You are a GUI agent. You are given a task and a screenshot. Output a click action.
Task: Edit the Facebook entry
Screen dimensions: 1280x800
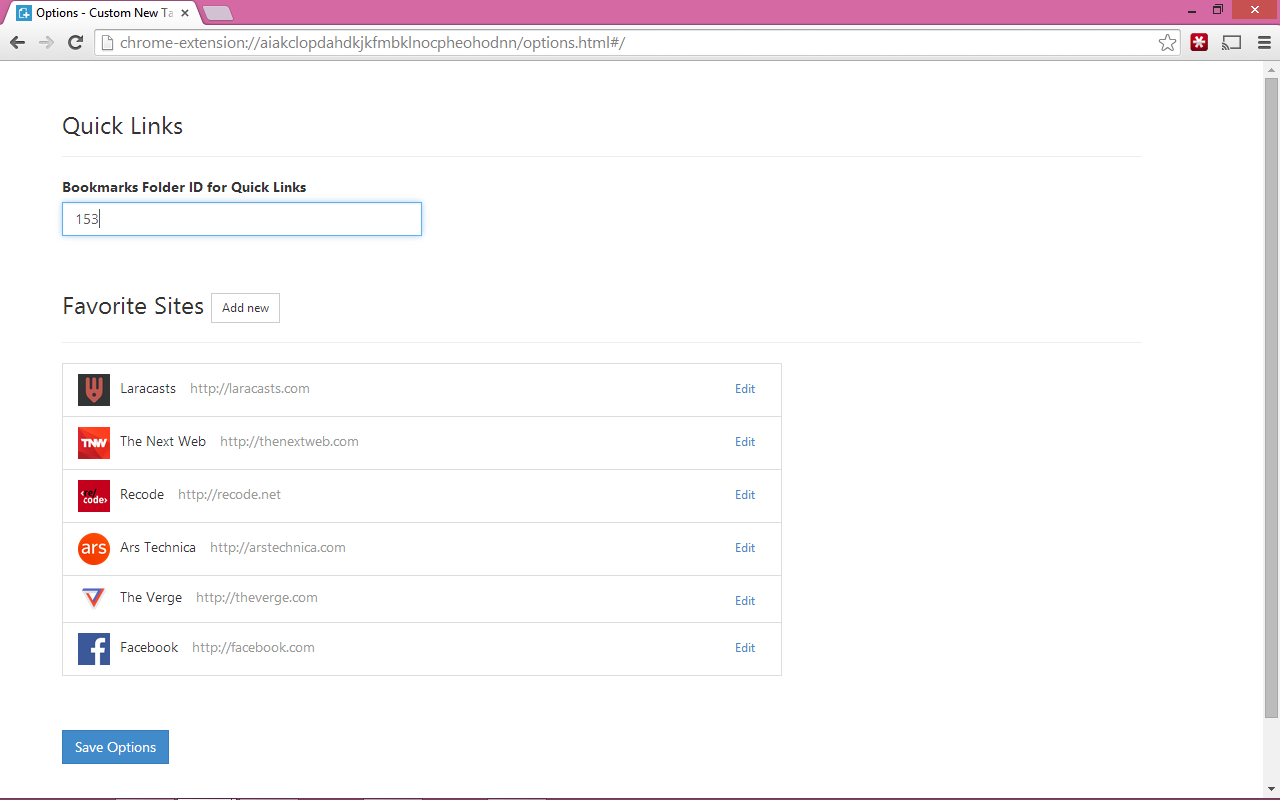pos(745,648)
